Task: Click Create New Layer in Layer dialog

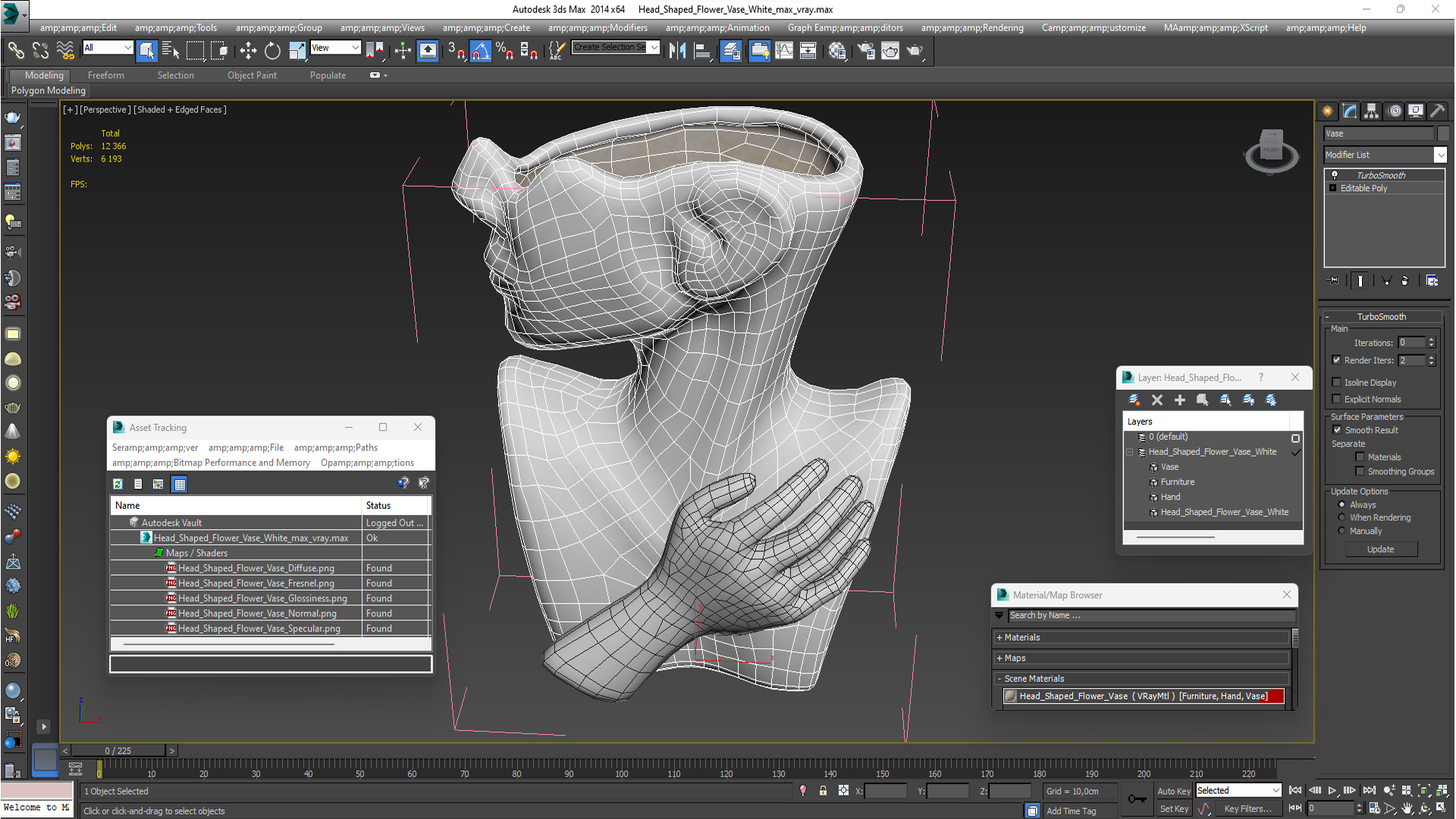Action: [1134, 400]
